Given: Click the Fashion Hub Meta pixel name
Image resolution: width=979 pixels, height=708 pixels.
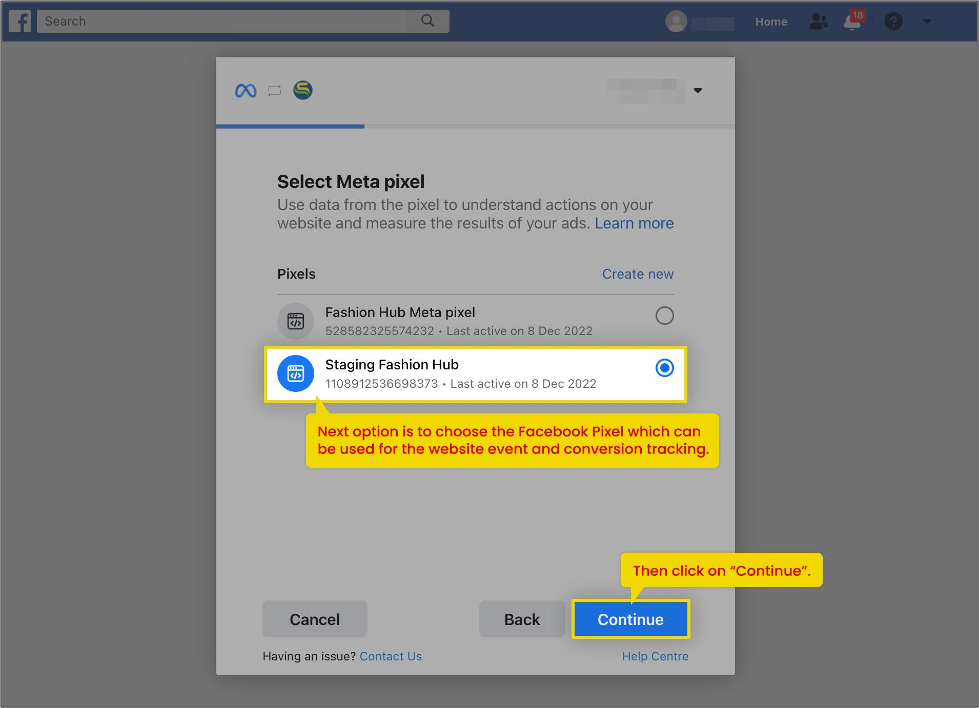Looking at the screenshot, I should tap(400, 312).
